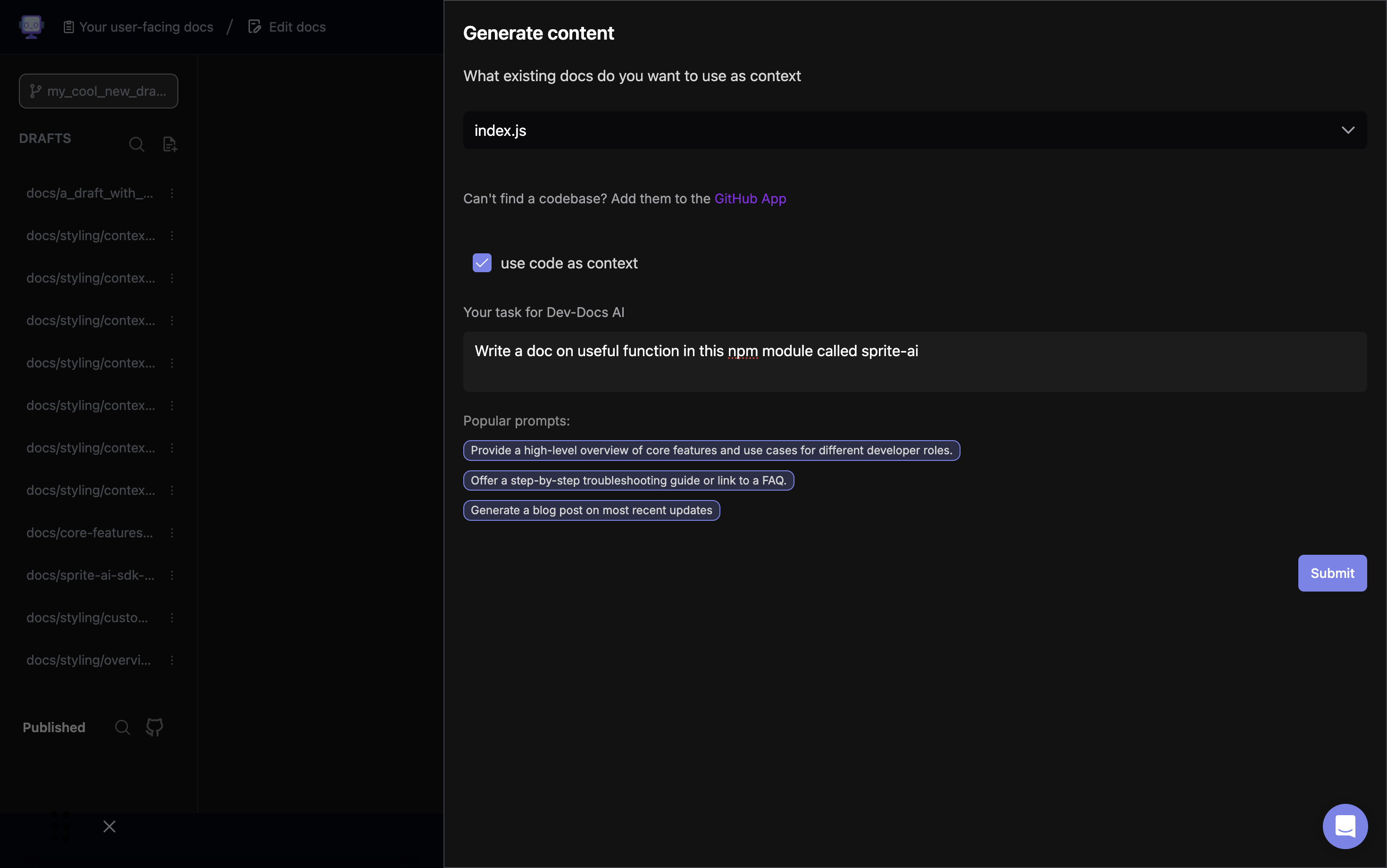Viewport: 1387px width, 868px height.
Task: Create a new draft file icon
Action: tap(169, 144)
